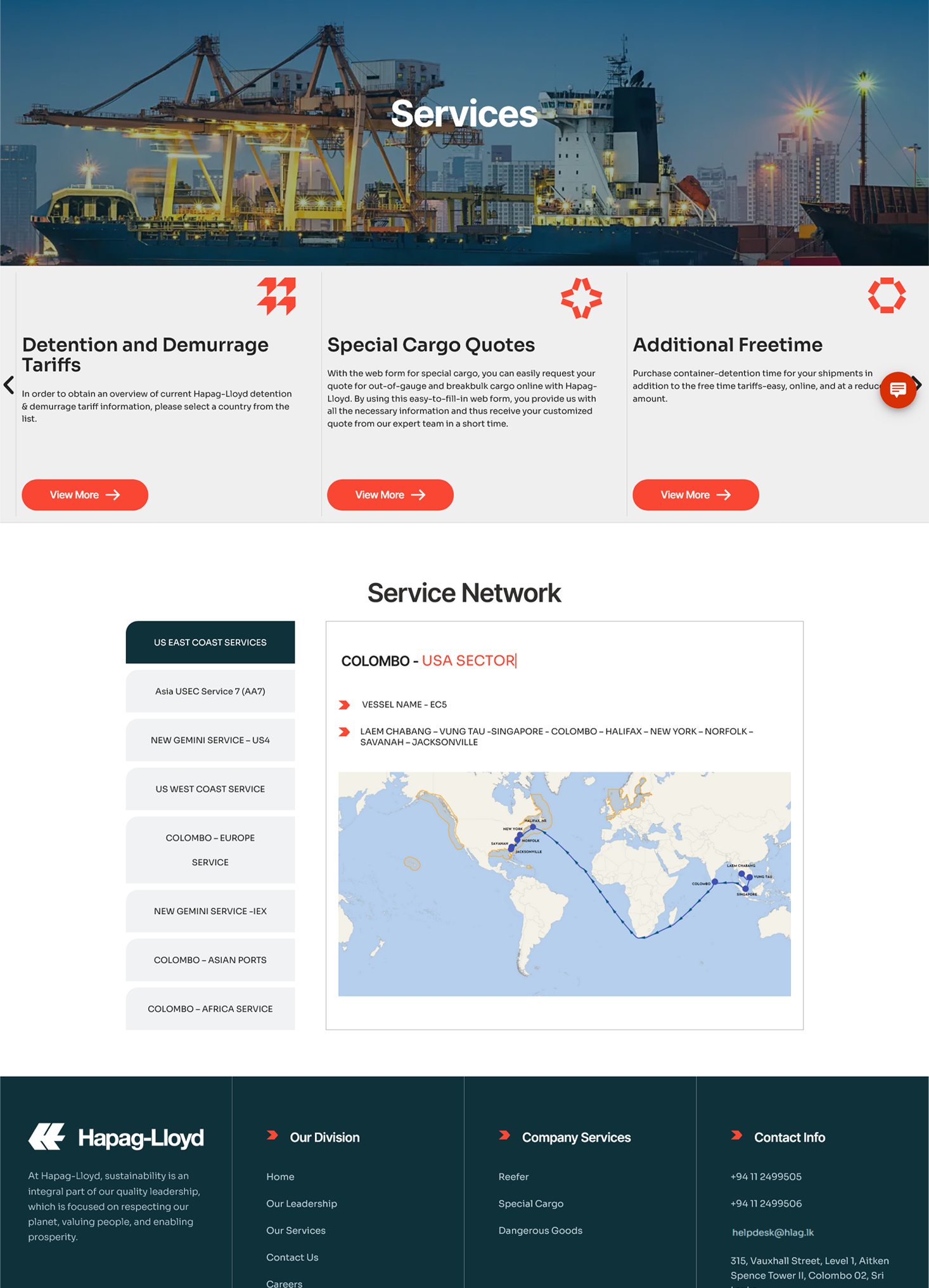
Task: Click the Company Services footer heading
Action: (x=576, y=1137)
